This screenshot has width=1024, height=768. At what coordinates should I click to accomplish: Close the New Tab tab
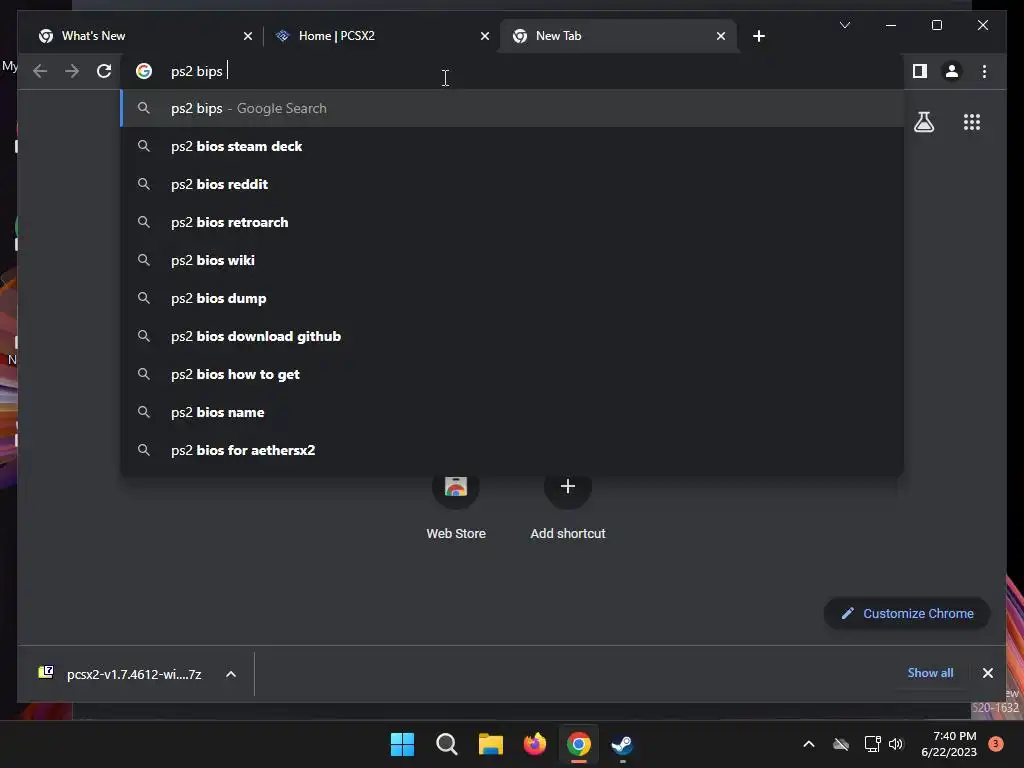coord(720,37)
